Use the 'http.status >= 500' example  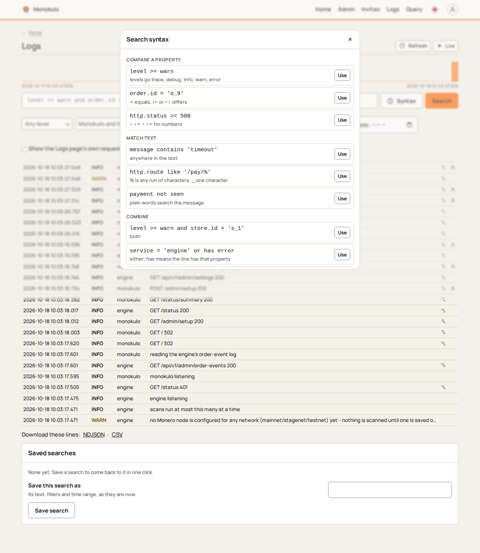342,120
